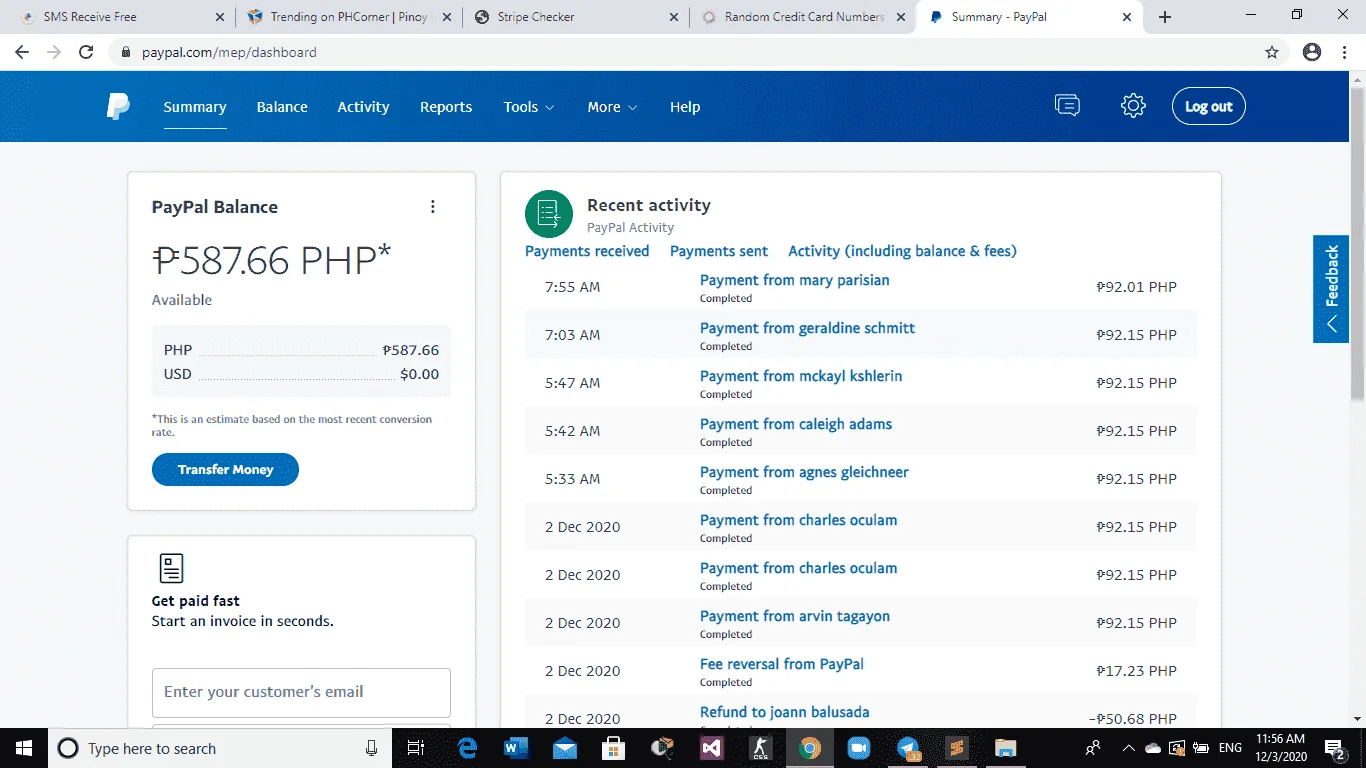Viewport: 1366px width, 768px height.
Task: Expand the More dropdown in PayPal nav
Action: click(x=612, y=107)
